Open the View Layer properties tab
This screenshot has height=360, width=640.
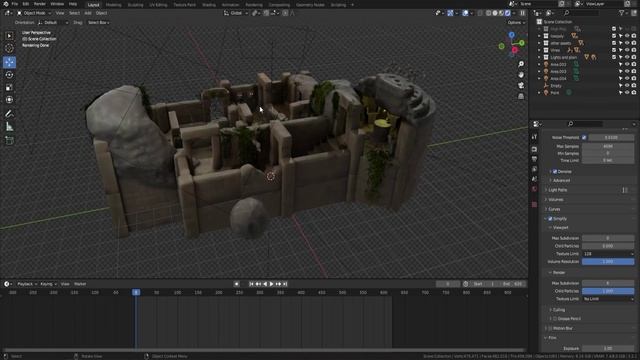tap(534, 169)
